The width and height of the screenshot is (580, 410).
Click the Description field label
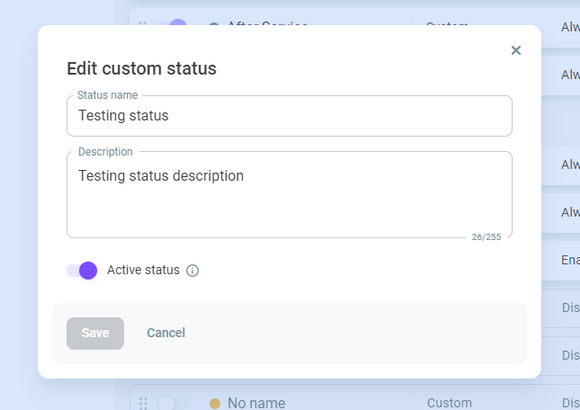(x=105, y=152)
